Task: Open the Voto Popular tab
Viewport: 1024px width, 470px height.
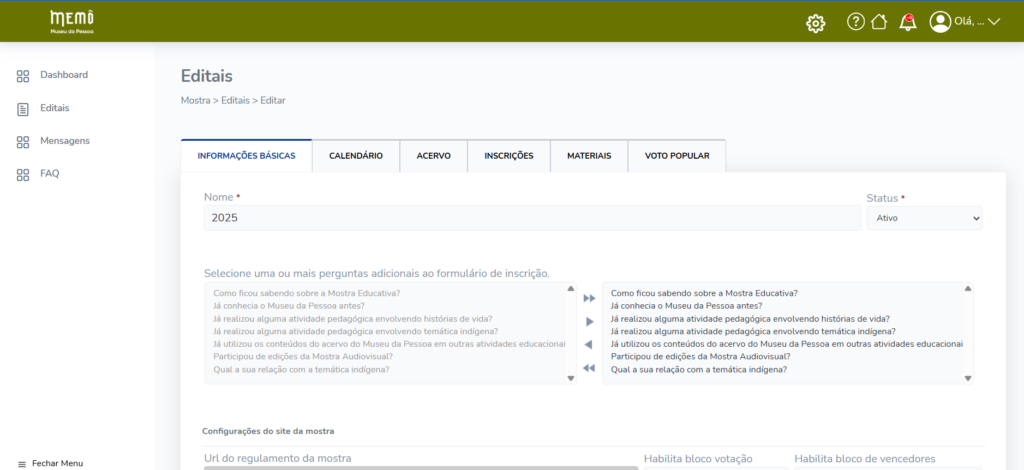Action: 677,156
